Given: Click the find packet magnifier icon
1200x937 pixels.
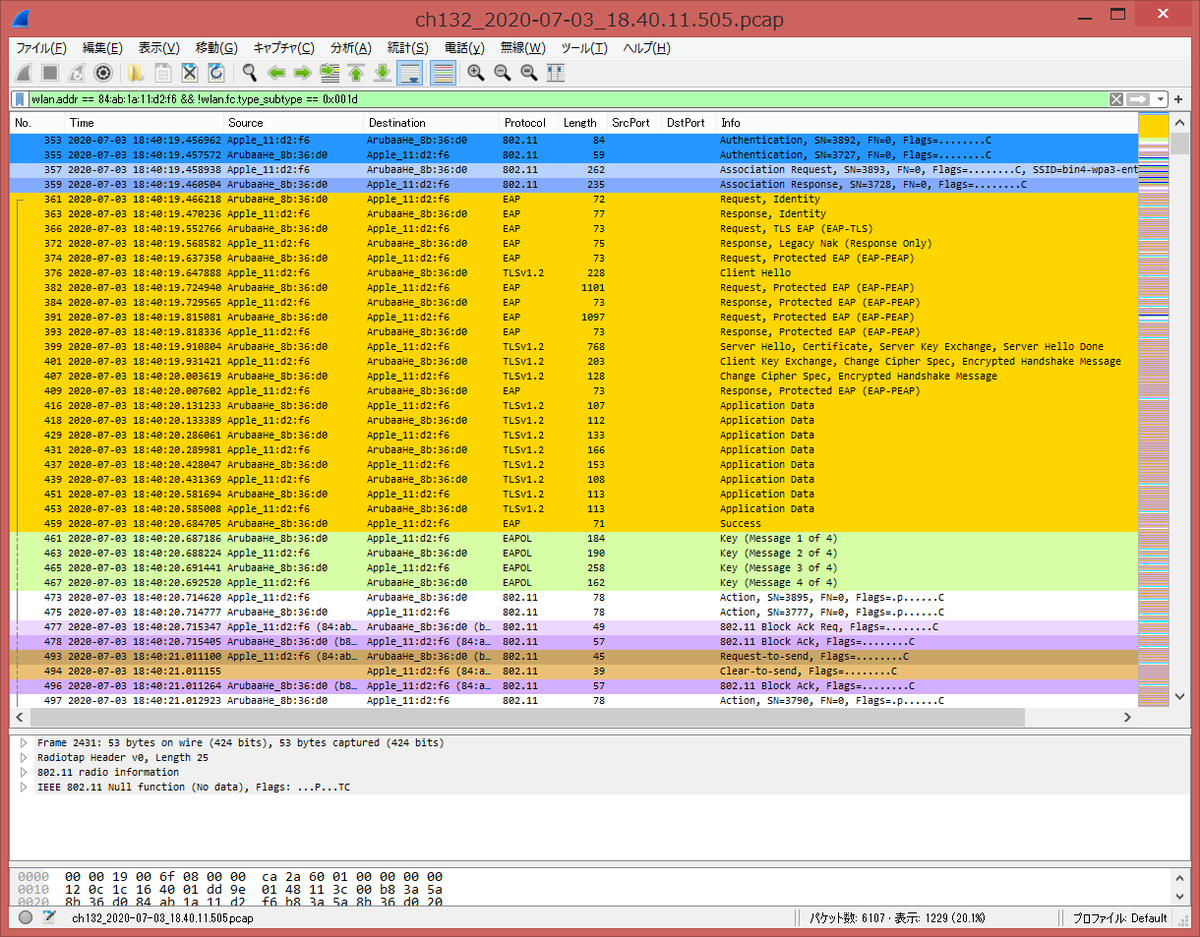Looking at the screenshot, I should pos(249,73).
